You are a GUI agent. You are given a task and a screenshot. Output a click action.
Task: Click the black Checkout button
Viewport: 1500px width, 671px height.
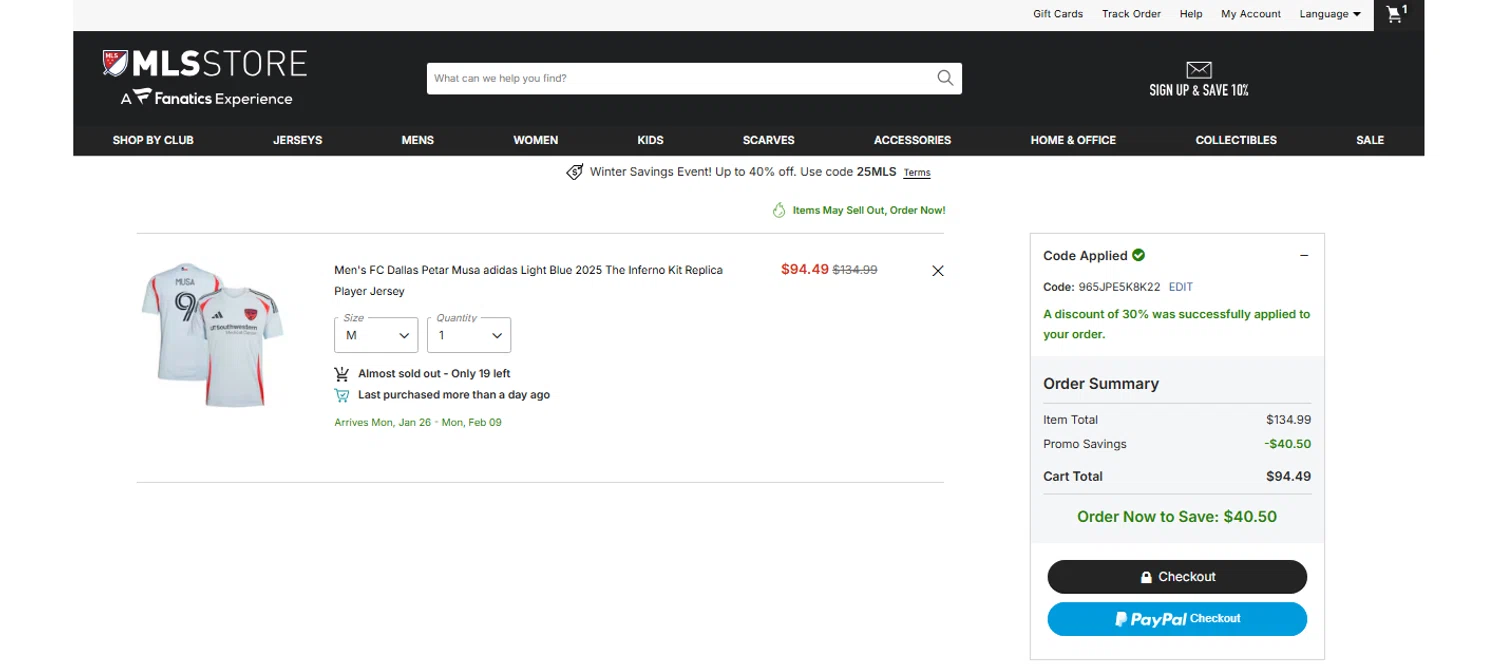(x=1177, y=577)
